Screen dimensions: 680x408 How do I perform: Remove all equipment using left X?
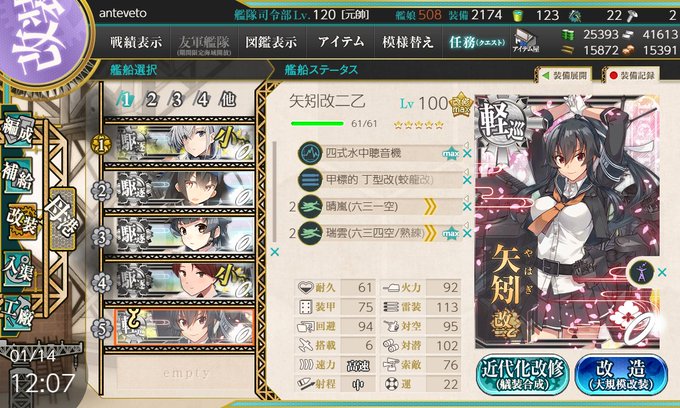(275, 252)
